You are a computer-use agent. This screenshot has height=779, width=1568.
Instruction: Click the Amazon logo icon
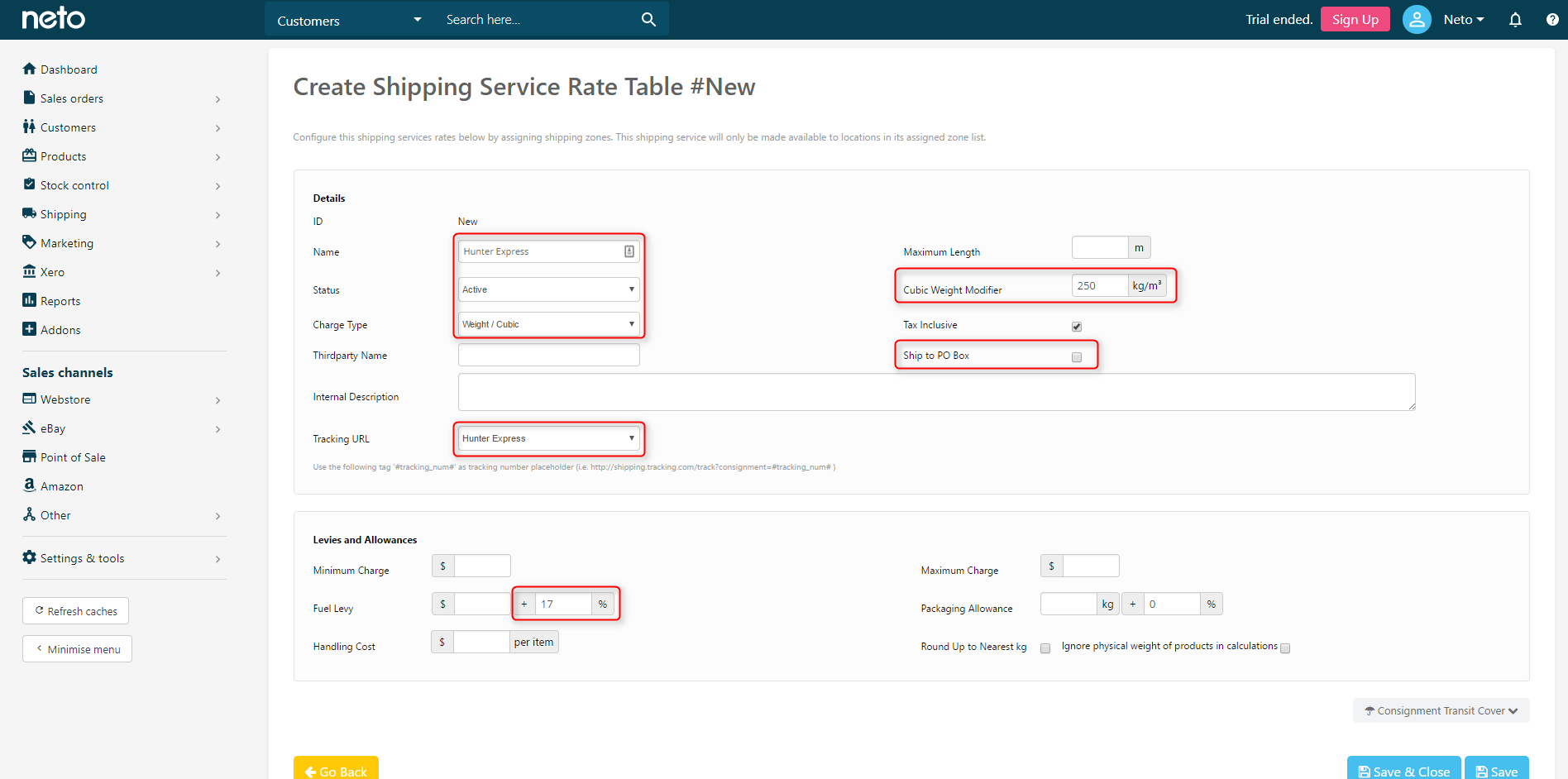coord(30,485)
